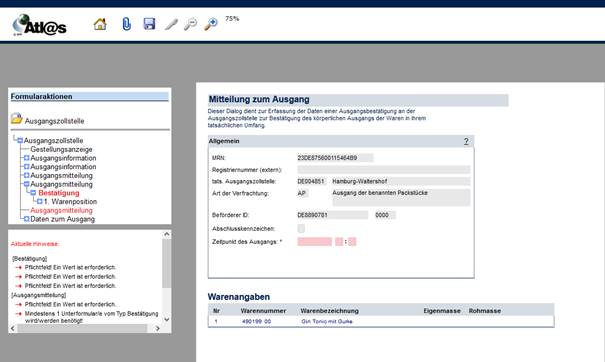Click the Atlas logo
This screenshot has height=362, width=605.
tap(39, 25)
